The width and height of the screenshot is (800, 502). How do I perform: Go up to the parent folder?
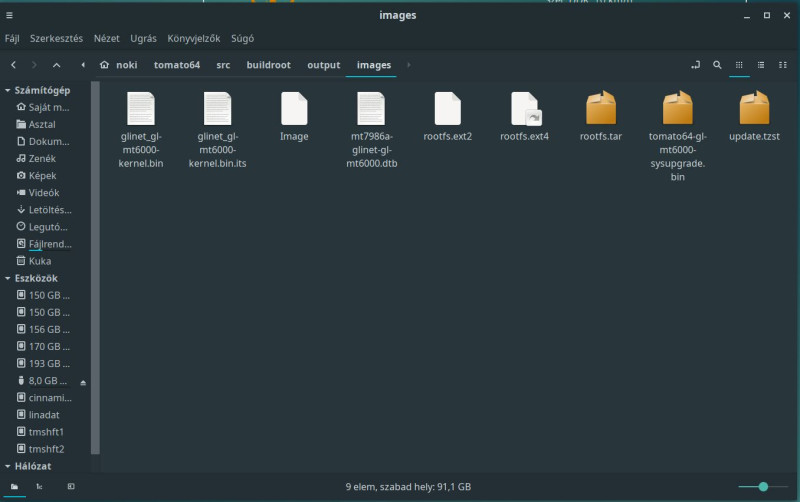[x=57, y=65]
